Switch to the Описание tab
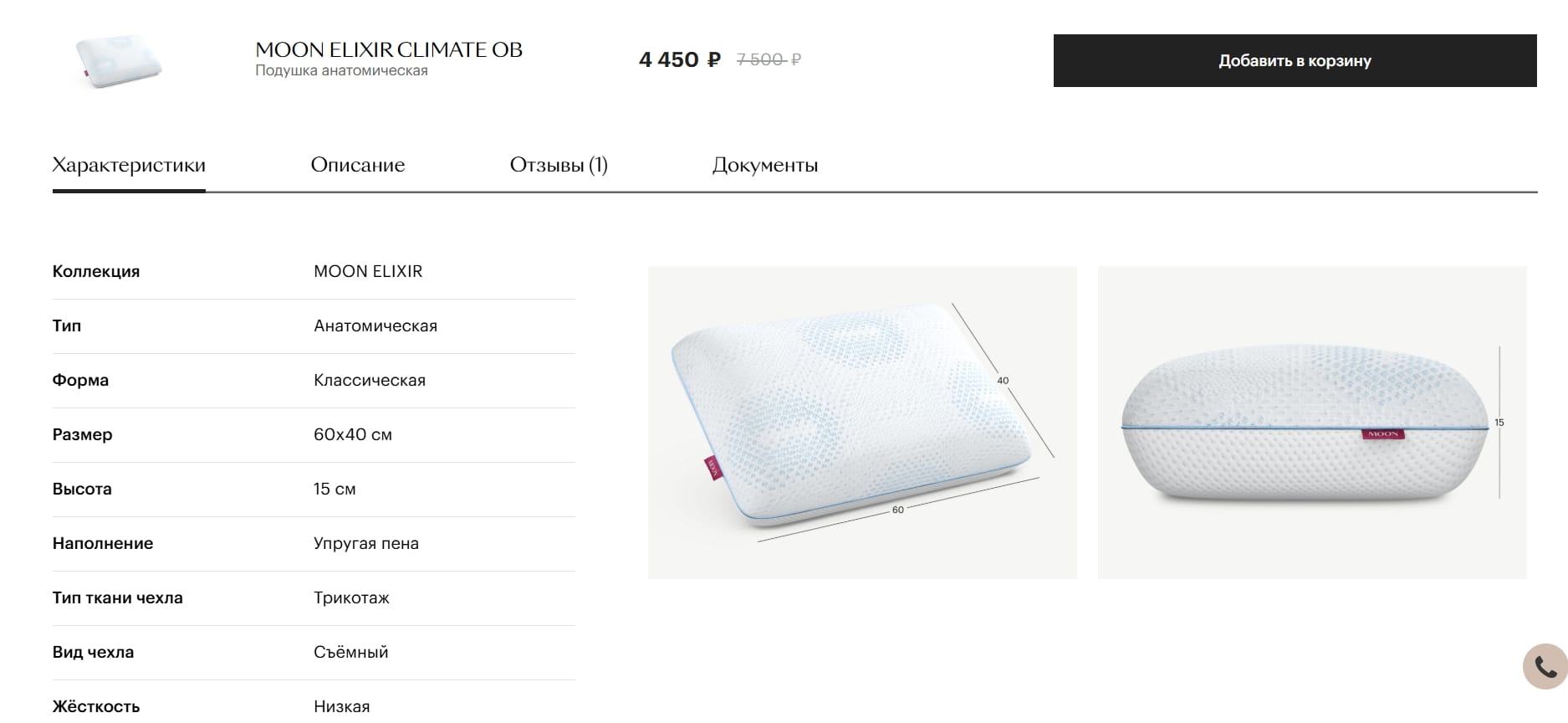Screen dimensions: 1568x723 (x=358, y=165)
